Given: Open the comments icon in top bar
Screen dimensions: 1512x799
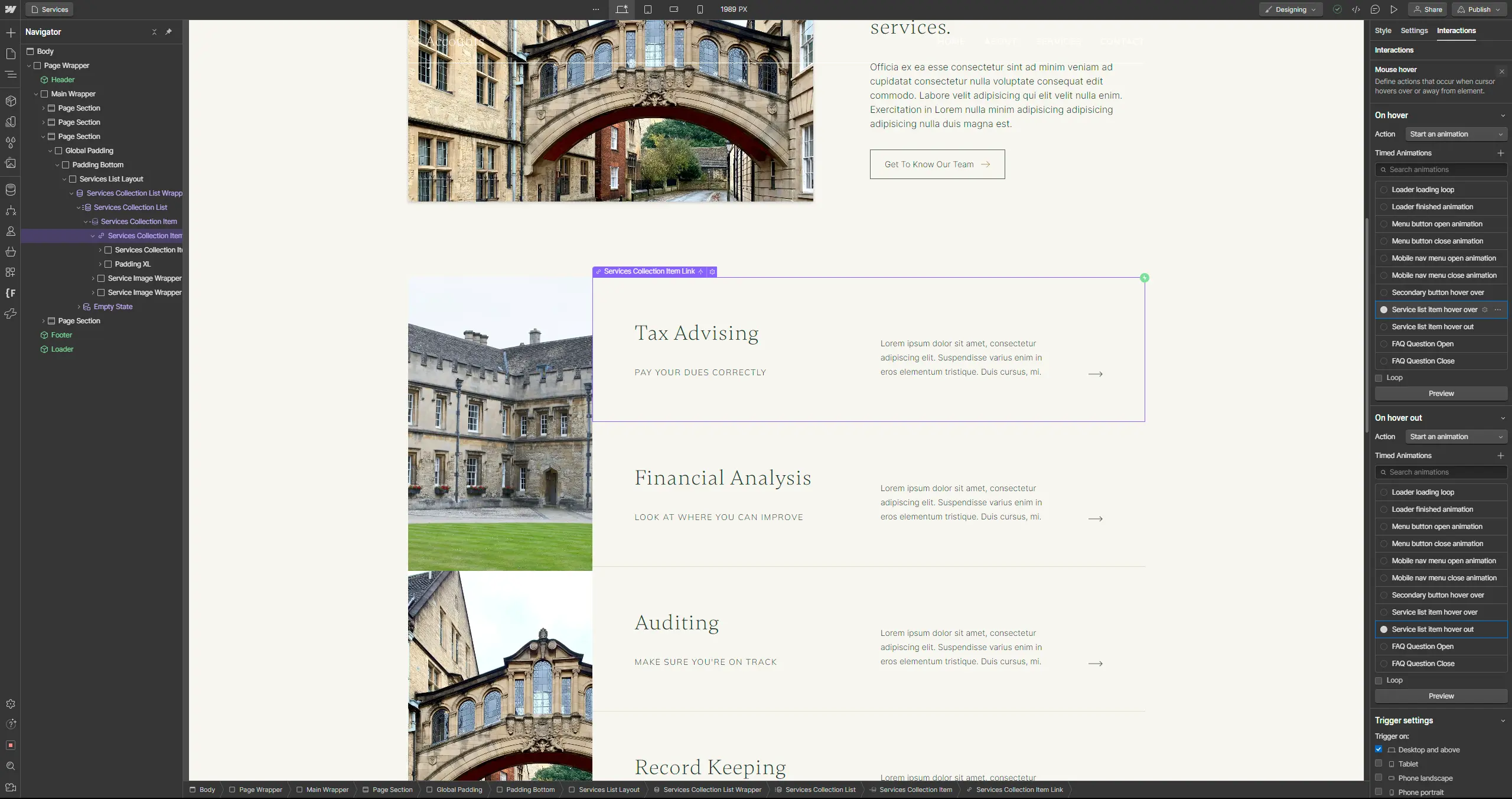Looking at the screenshot, I should [1375, 9].
